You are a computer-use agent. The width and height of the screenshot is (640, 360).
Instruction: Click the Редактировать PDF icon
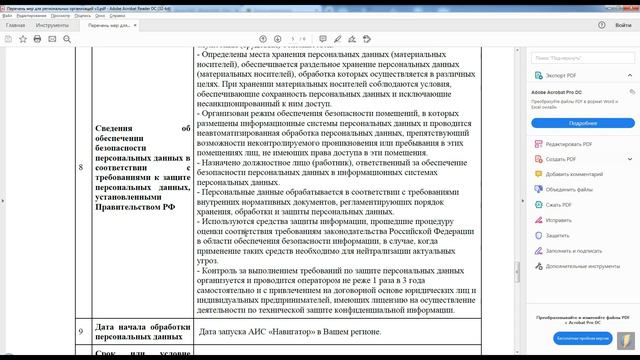[x=538, y=144]
